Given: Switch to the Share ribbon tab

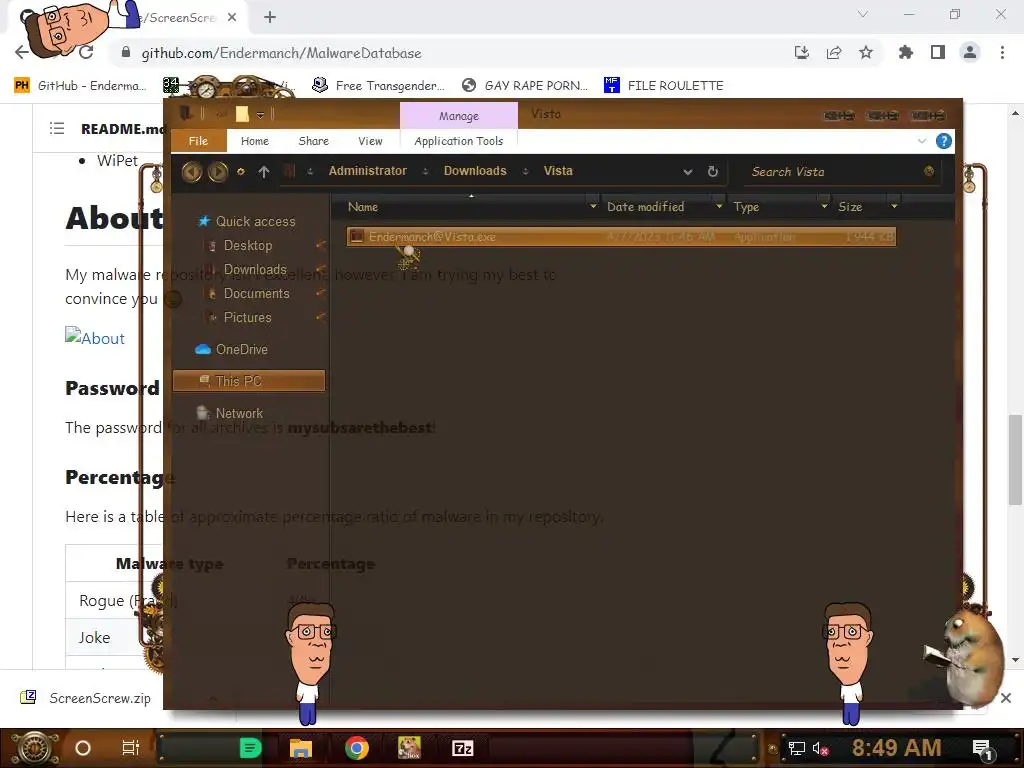Looking at the screenshot, I should 313,141.
